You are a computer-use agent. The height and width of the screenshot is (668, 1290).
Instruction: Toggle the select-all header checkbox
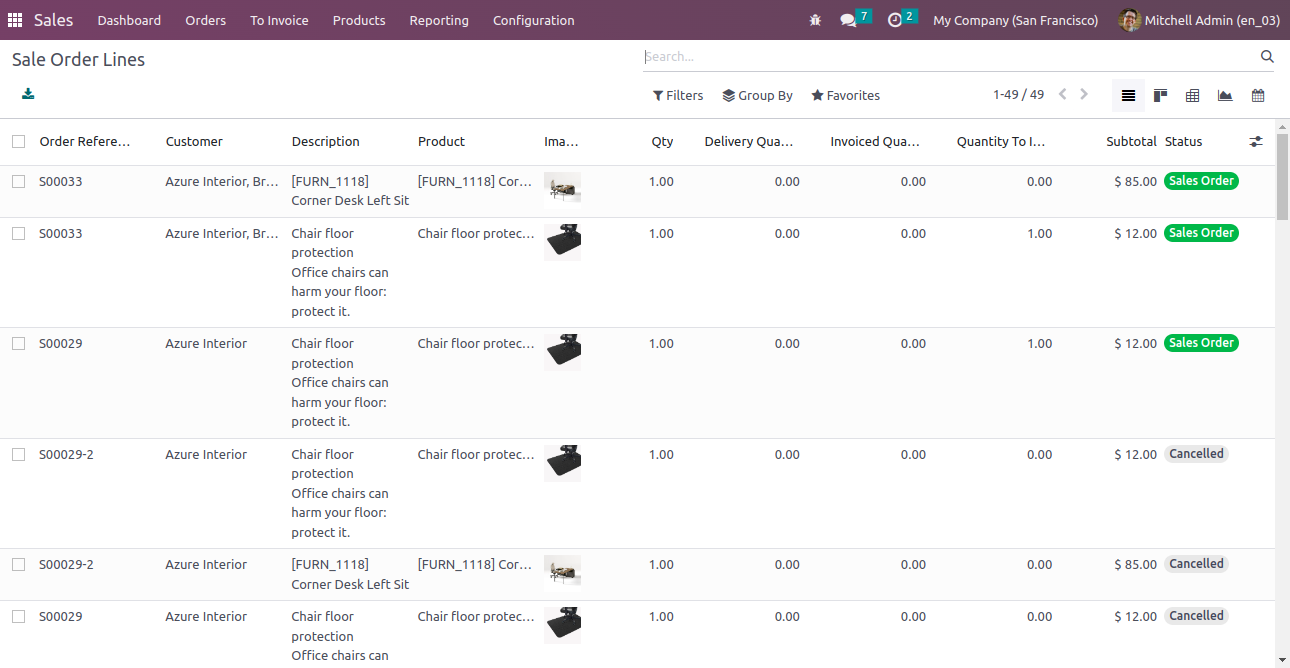[19, 142]
